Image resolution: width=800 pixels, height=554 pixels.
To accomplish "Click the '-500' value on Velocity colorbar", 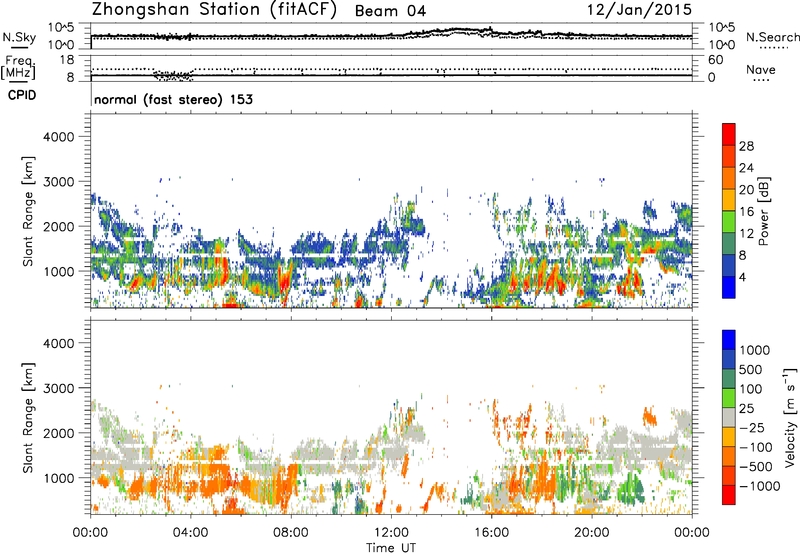I will [x=756, y=467].
